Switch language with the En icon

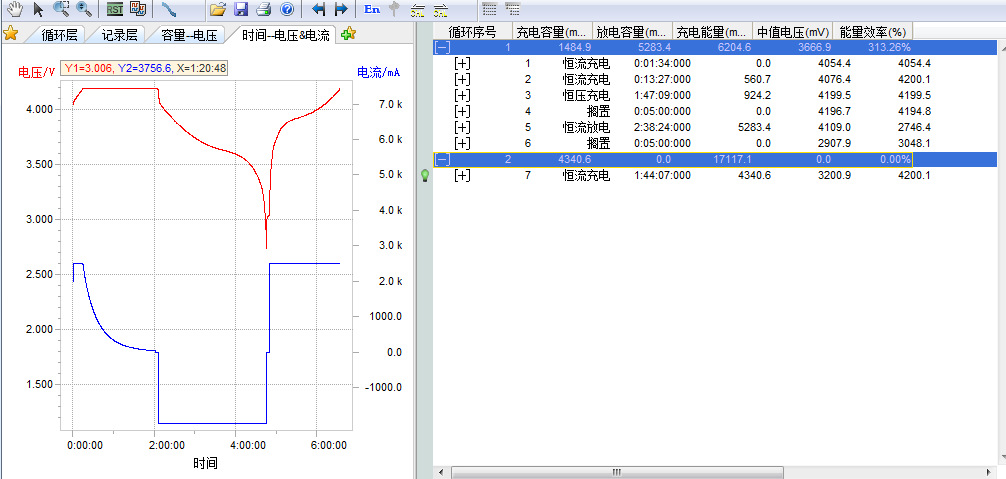pos(371,9)
